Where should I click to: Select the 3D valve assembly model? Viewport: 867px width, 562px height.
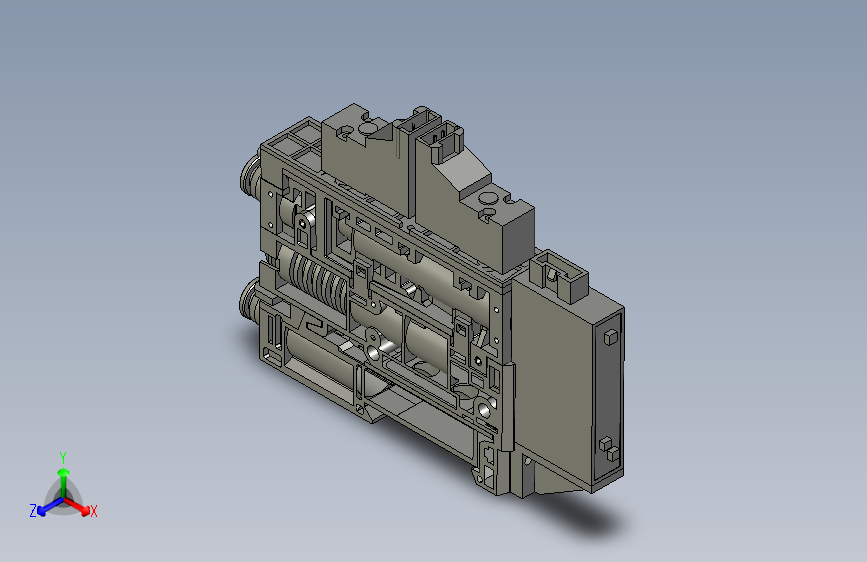click(x=432, y=299)
